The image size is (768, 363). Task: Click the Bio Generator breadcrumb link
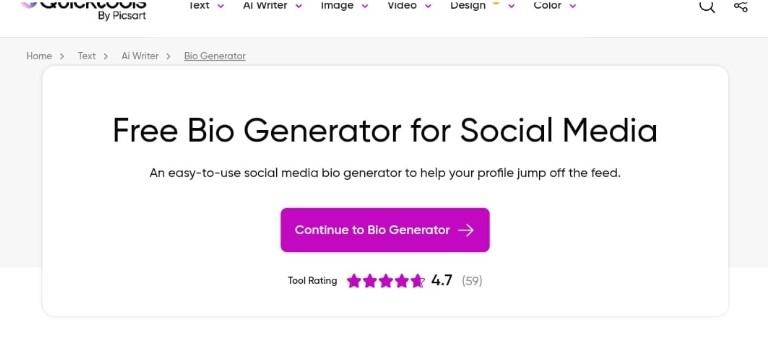pyautogui.click(x=215, y=56)
